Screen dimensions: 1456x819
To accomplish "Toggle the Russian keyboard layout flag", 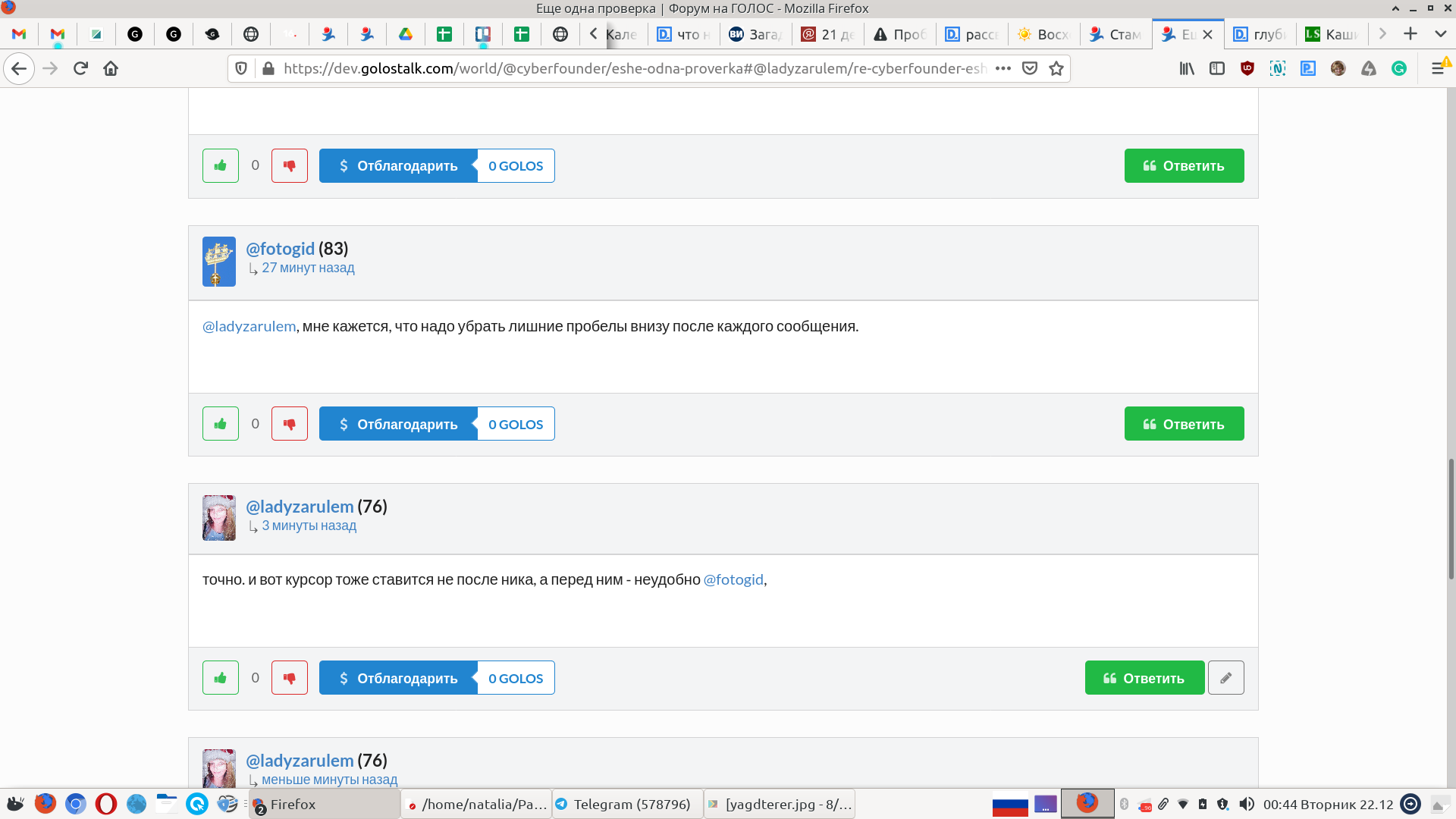I will point(1010,804).
